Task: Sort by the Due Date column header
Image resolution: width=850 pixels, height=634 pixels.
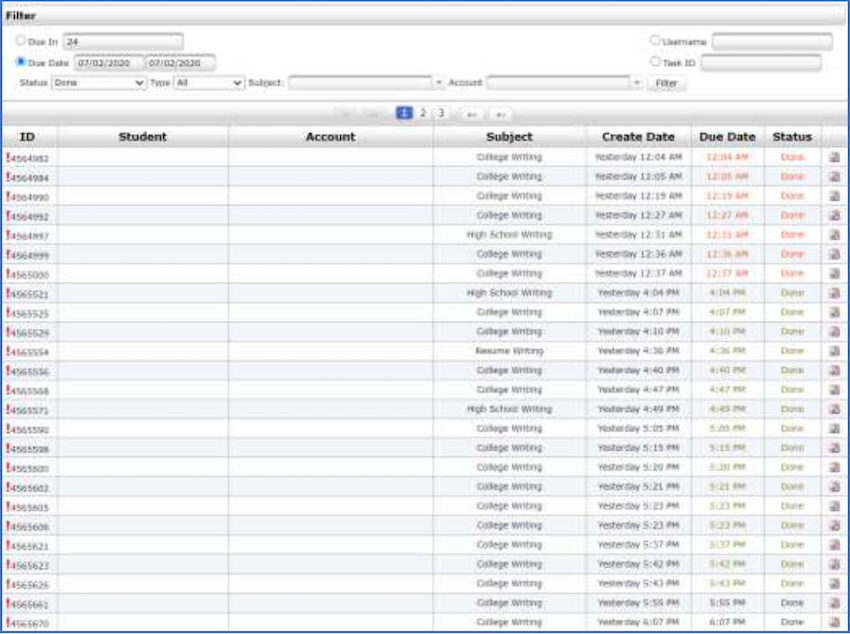Action: pos(727,137)
